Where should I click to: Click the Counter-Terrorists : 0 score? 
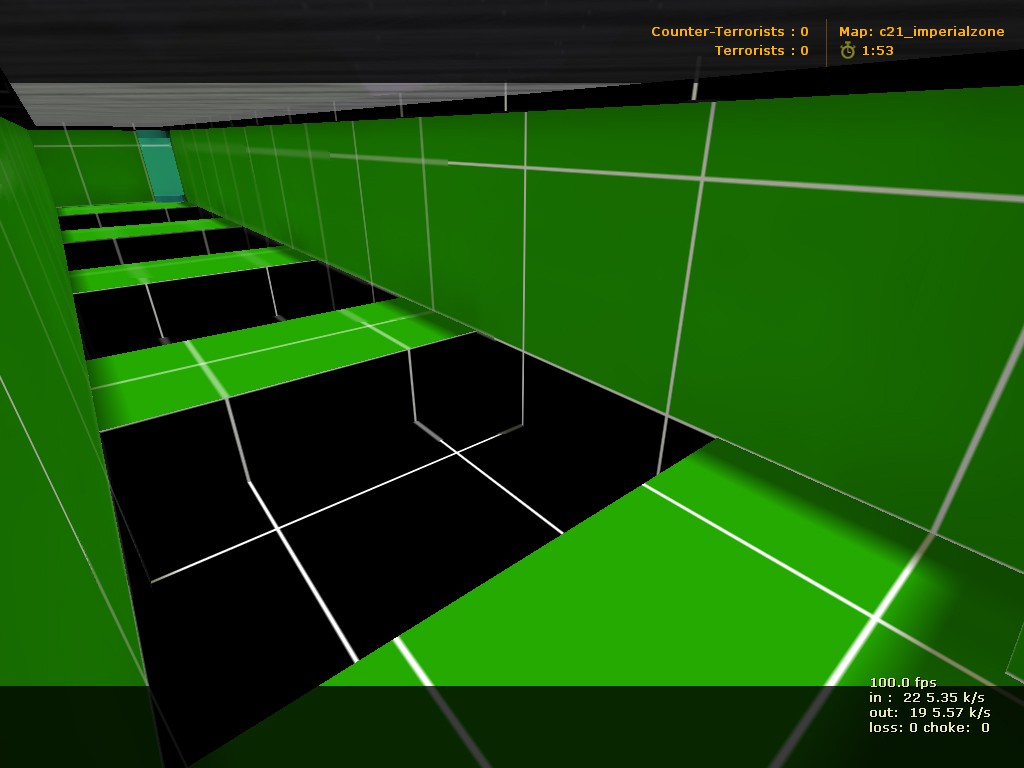pyautogui.click(x=729, y=31)
